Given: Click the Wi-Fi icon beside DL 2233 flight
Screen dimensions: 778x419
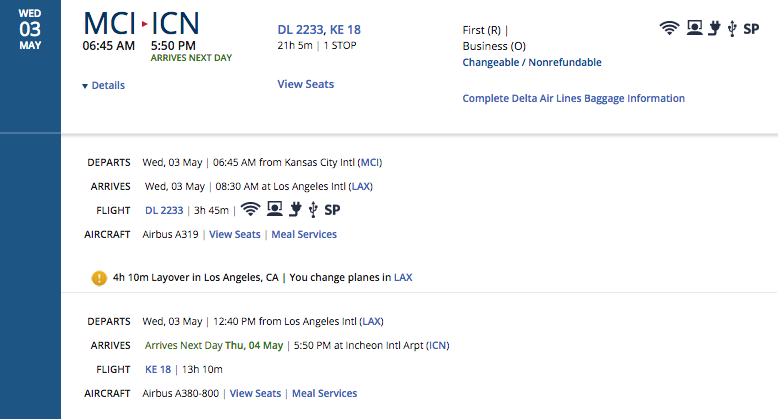Looking at the screenshot, I should (x=250, y=210).
